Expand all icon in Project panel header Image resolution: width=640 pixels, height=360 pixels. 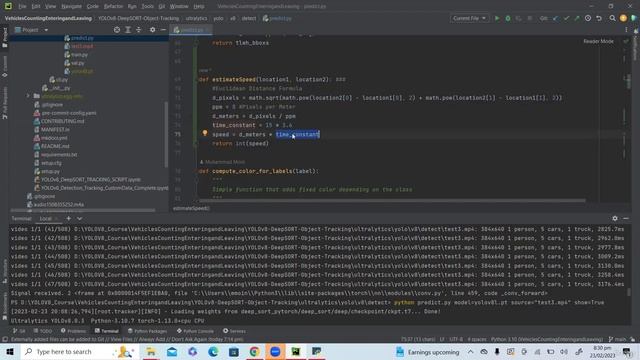[x=128, y=30]
